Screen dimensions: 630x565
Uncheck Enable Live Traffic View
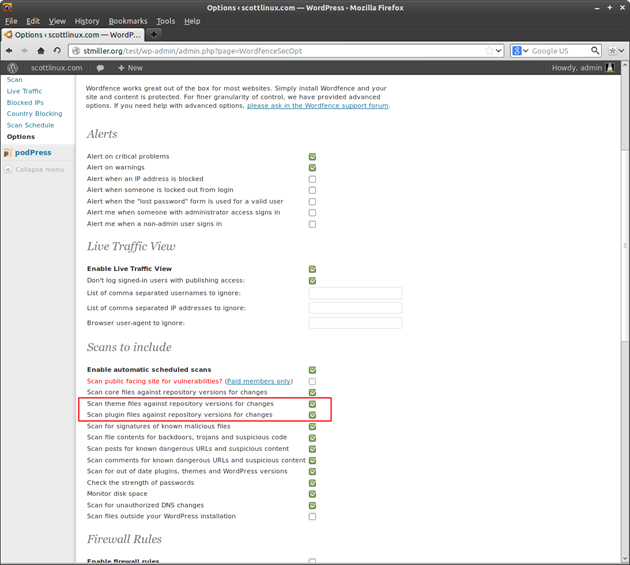coord(312,269)
